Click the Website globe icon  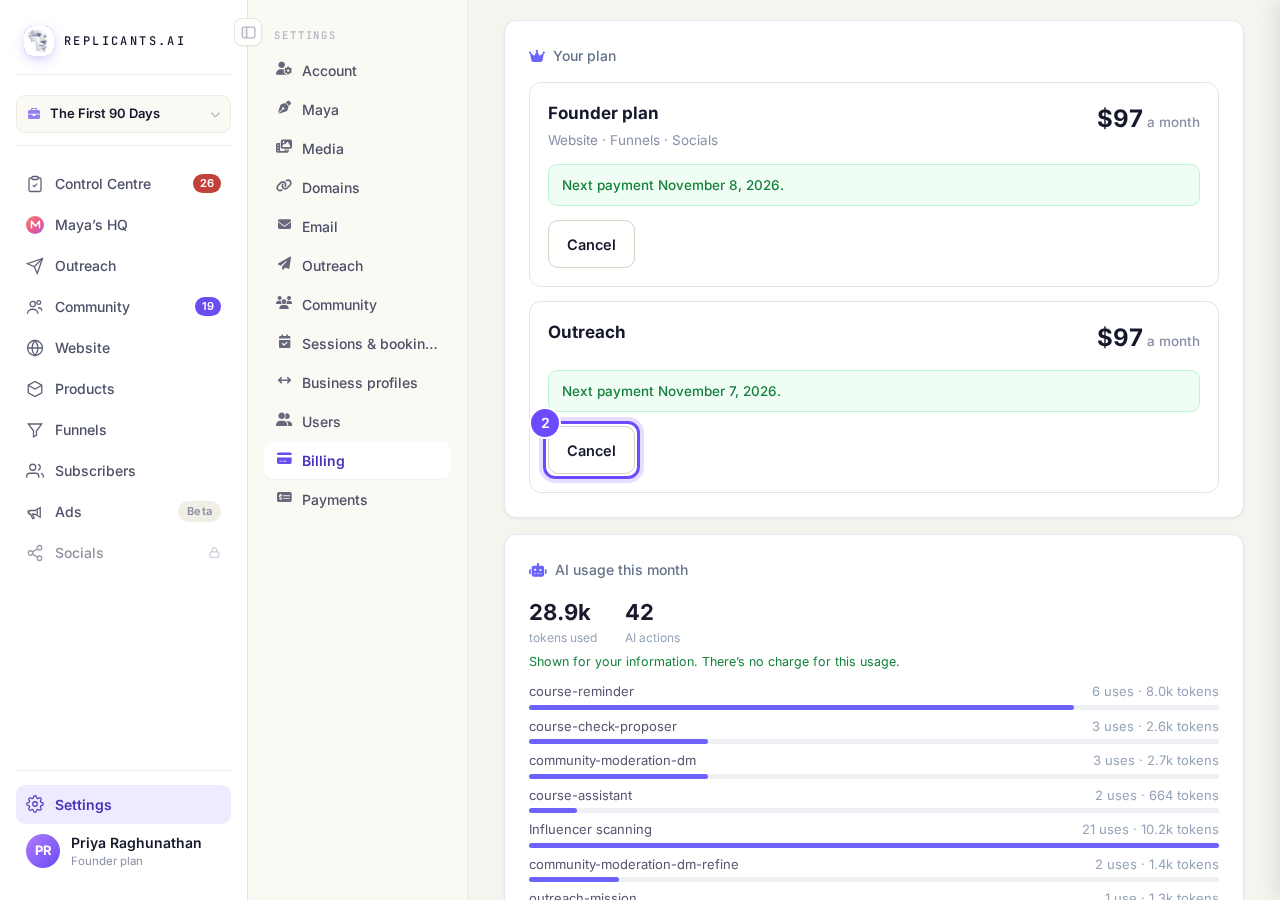point(35,348)
